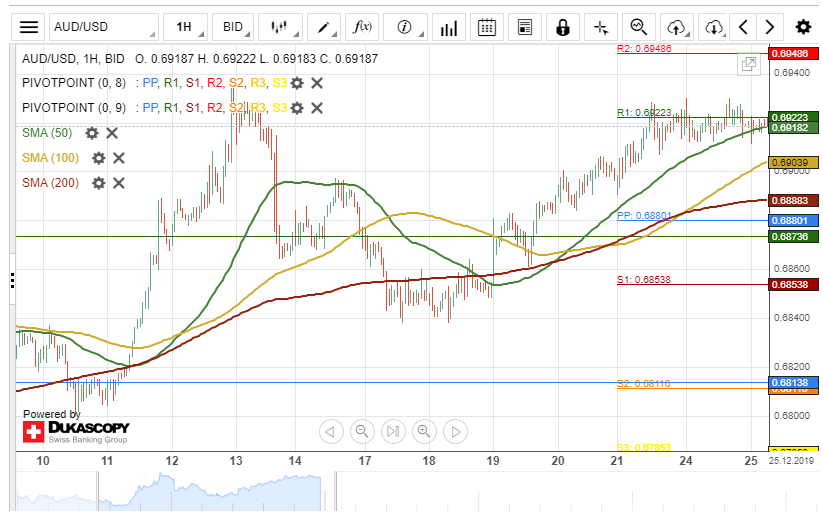
Task: Open the hamburger main menu
Action: coord(31,27)
